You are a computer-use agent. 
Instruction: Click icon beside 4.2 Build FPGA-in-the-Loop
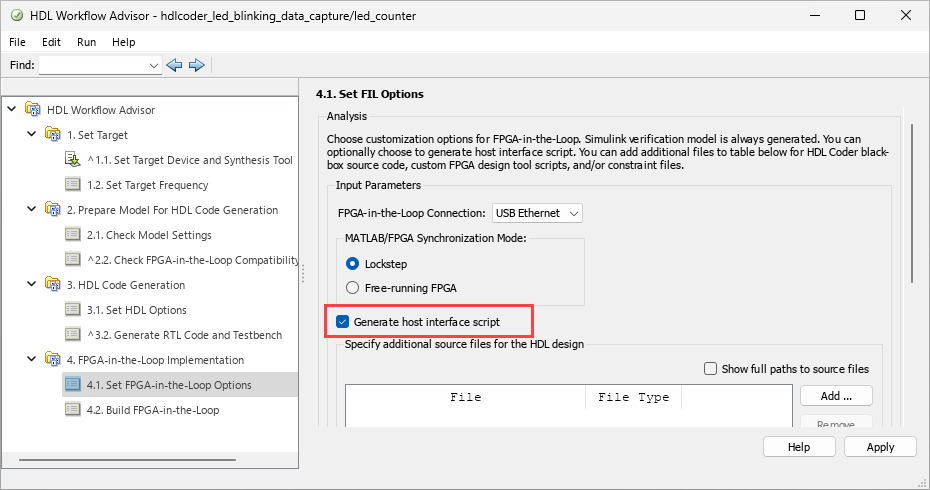click(x=72, y=409)
